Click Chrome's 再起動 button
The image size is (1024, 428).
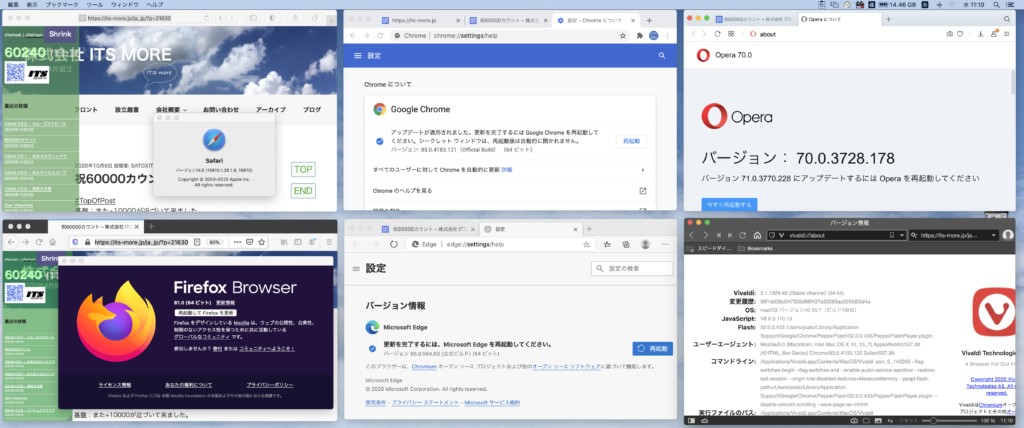click(x=630, y=141)
